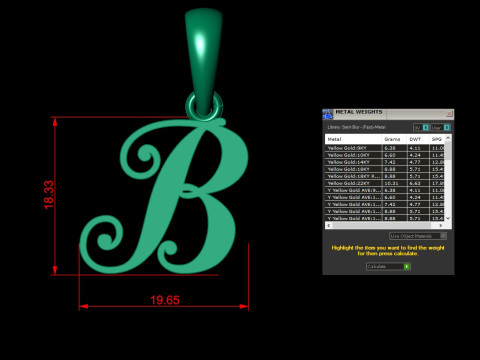The height and width of the screenshot is (360, 480).
Task: Click the 6.63 DWT value cell
Action: coord(418,183)
